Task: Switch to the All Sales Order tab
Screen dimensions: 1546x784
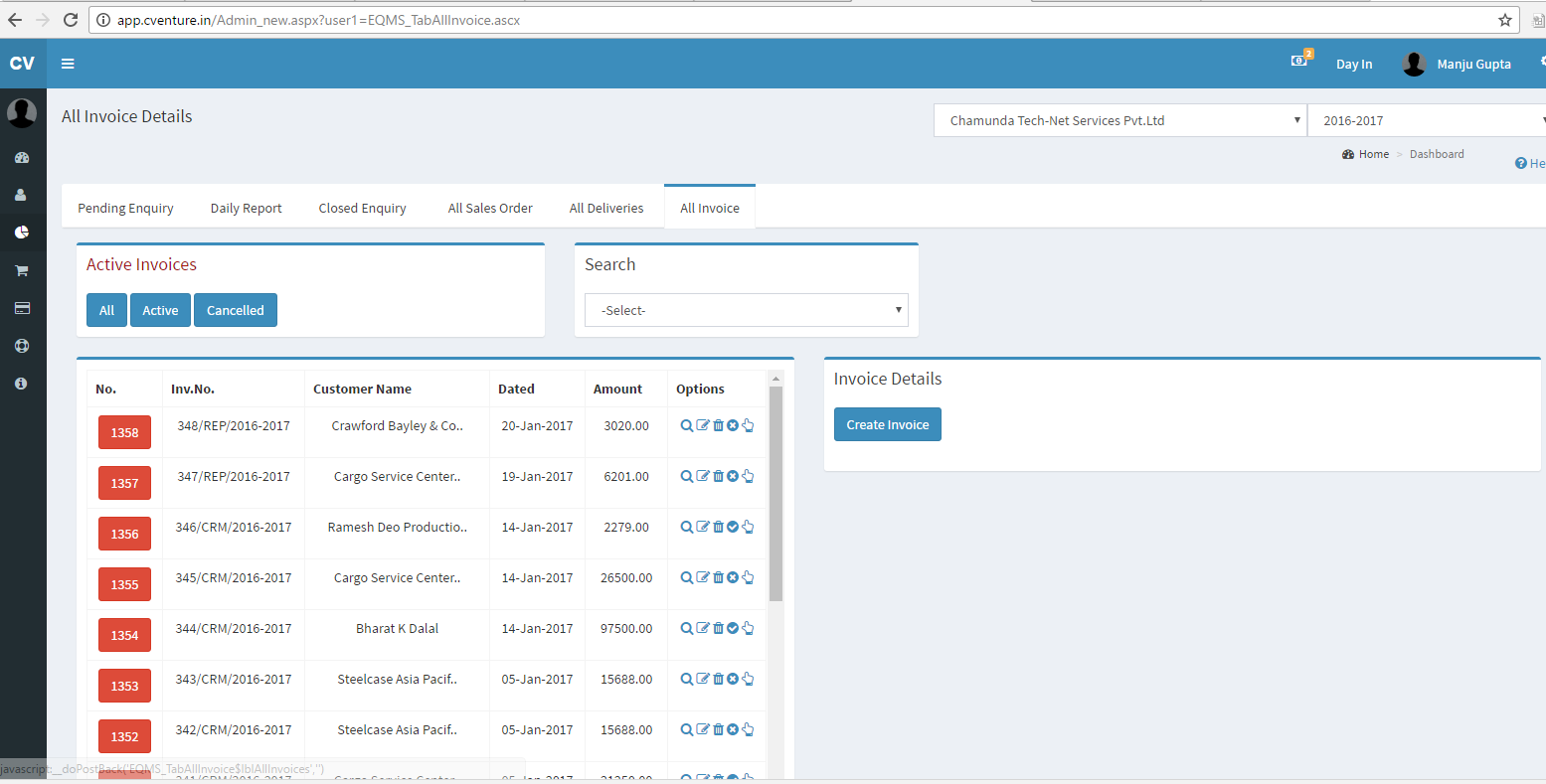Action: 490,208
